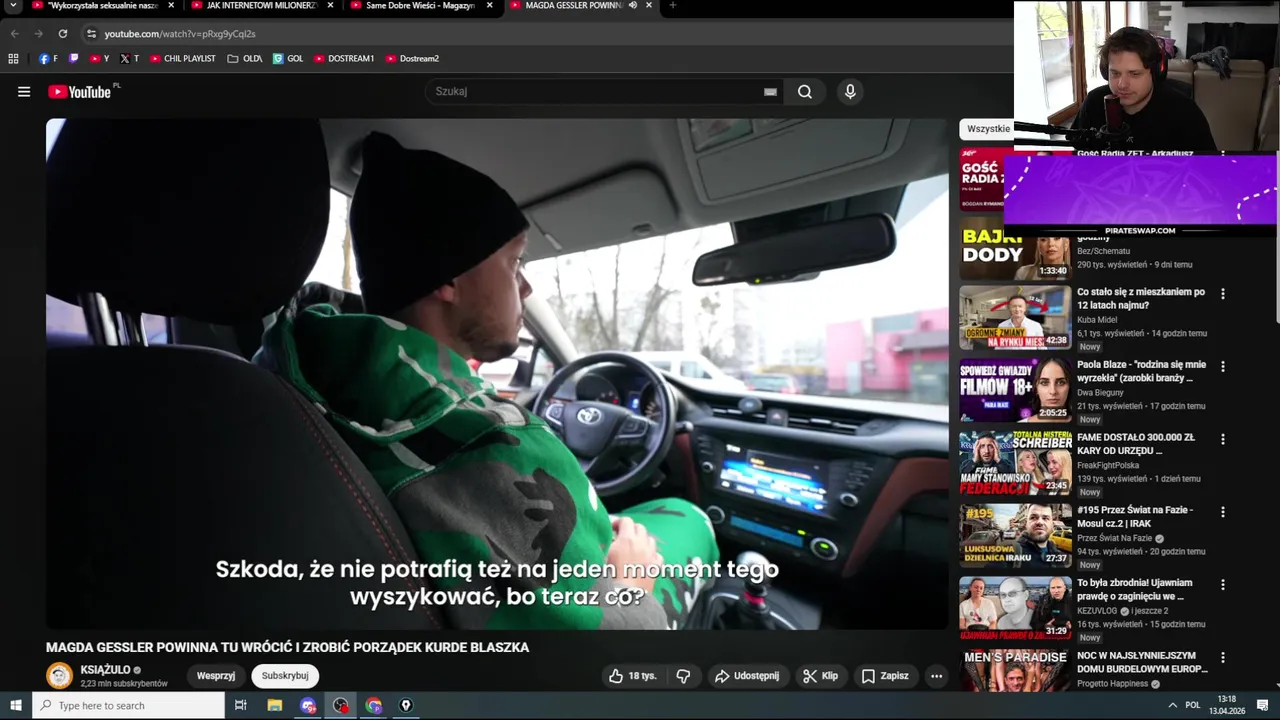Open the Facebook F bookmark
Screen dimensions: 1280x720
(x=48, y=59)
